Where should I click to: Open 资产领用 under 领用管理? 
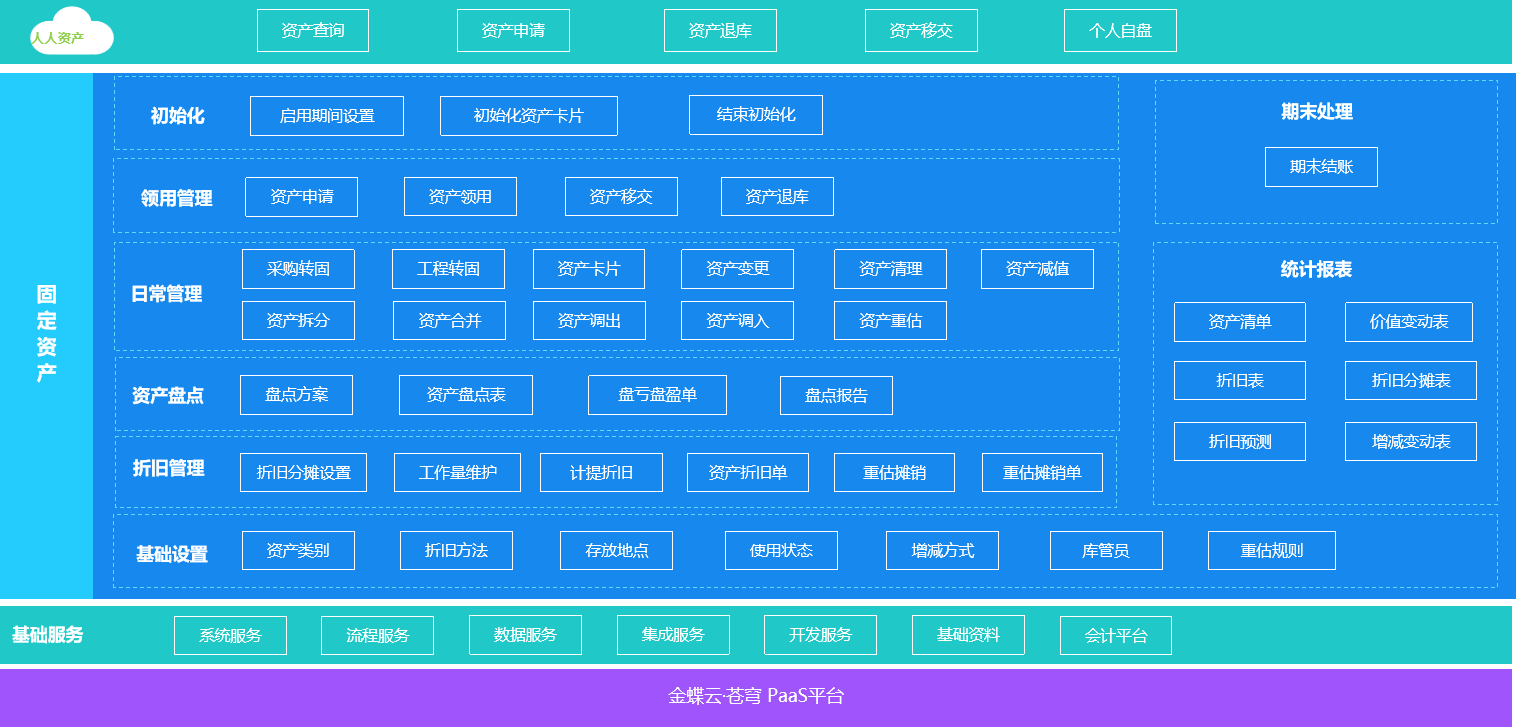click(x=460, y=197)
